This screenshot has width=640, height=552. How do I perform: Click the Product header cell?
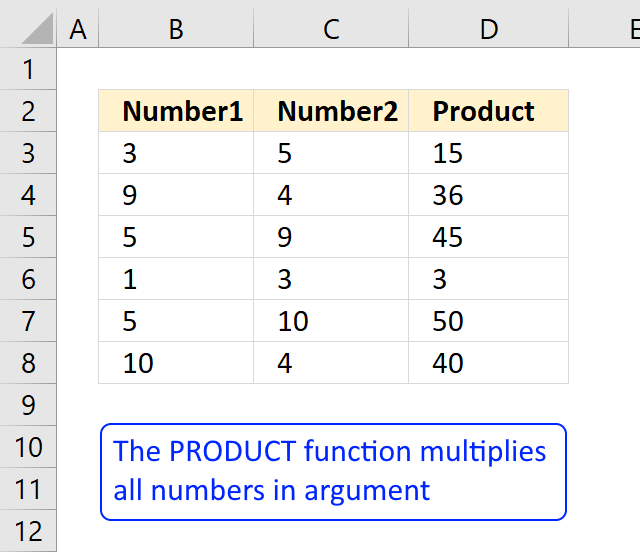(489, 111)
